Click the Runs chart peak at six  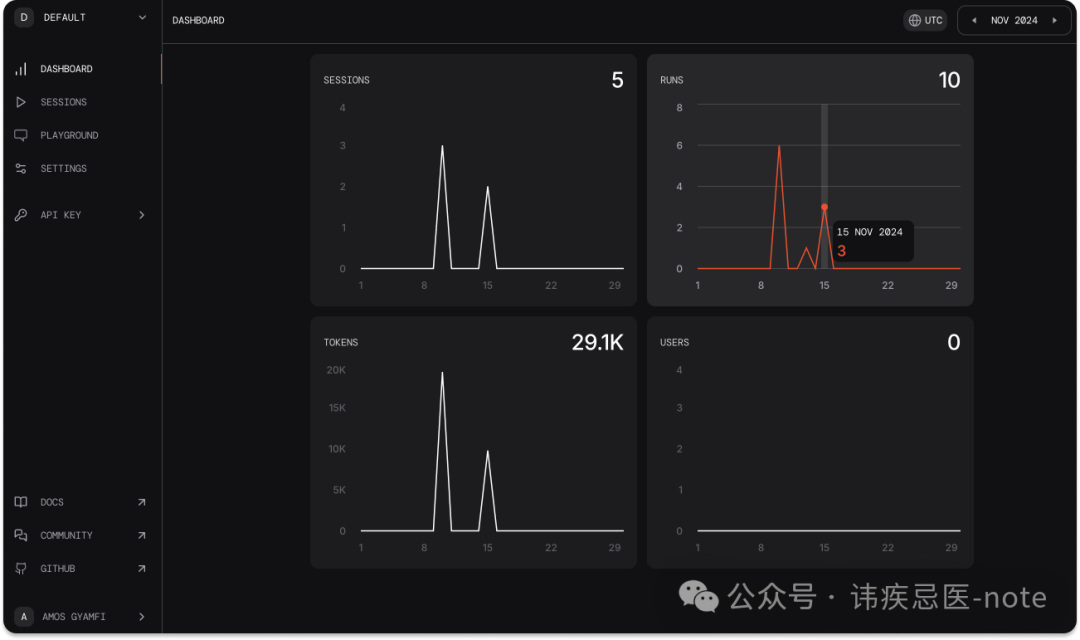[779, 146]
